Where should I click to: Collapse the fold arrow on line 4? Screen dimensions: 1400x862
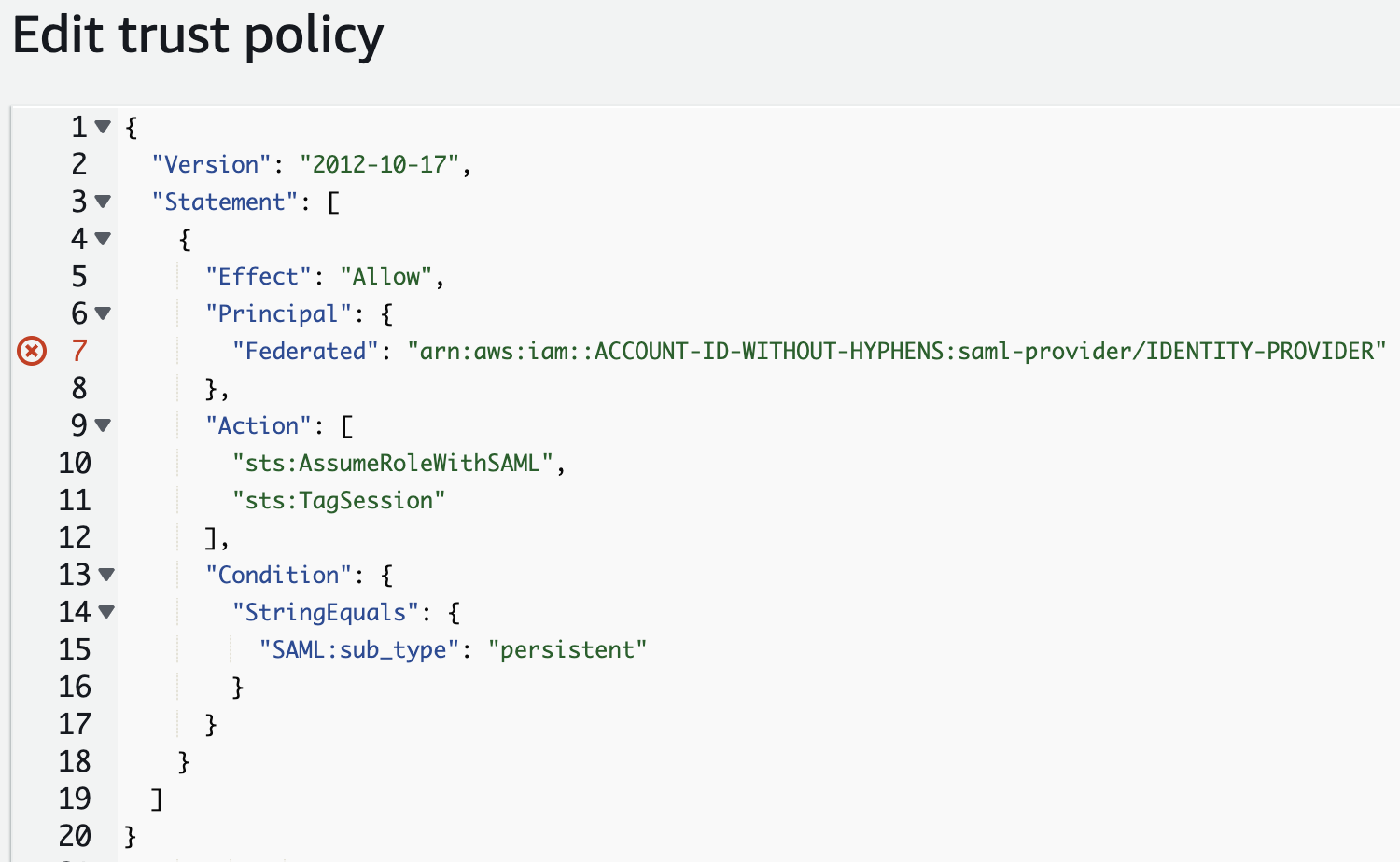click(103, 239)
